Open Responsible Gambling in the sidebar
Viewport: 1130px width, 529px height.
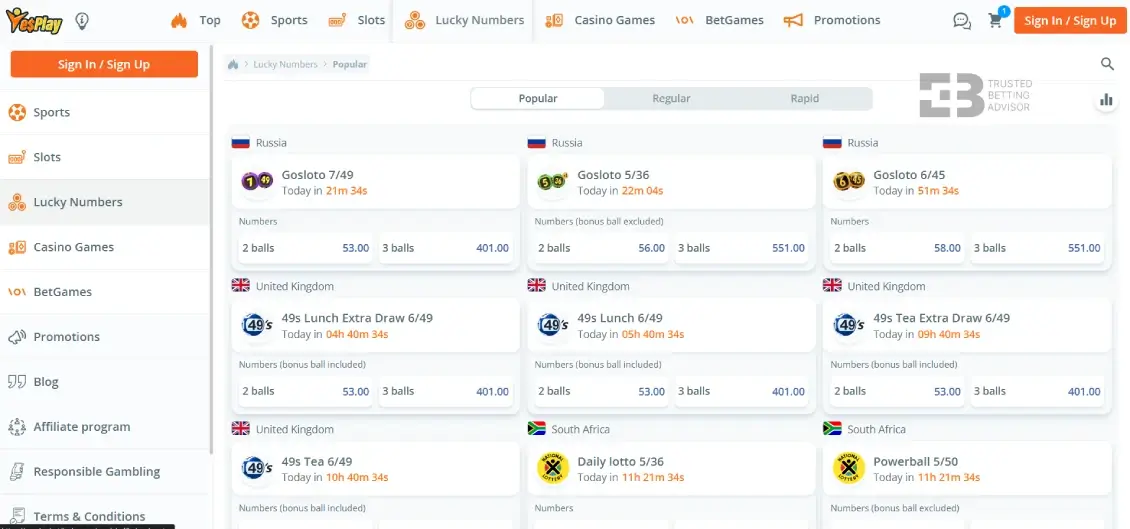(96, 471)
